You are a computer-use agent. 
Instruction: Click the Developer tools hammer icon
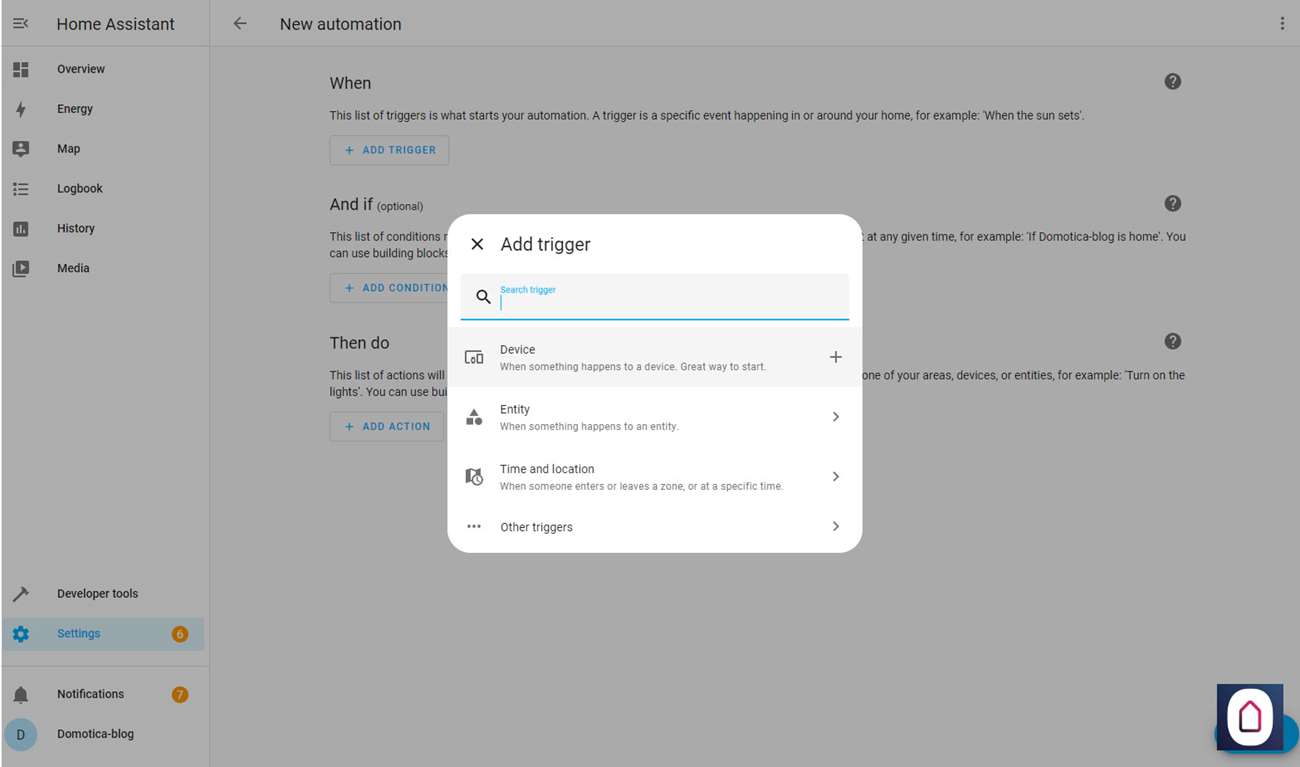coord(21,594)
